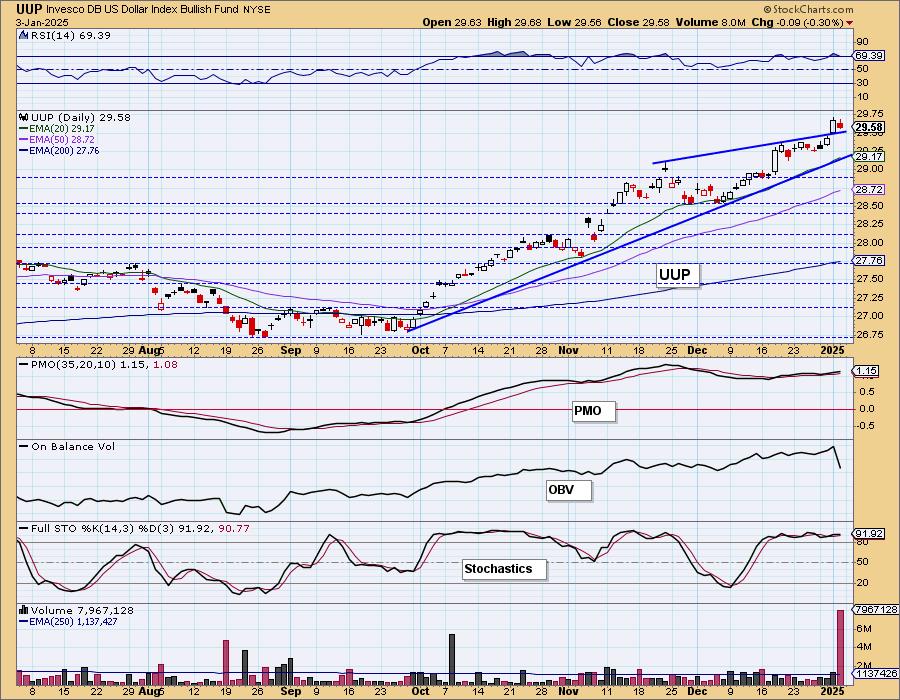Click the PMO(35,20,10) 1.15 legend
This screenshot has height=700, width=900.
(99, 364)
